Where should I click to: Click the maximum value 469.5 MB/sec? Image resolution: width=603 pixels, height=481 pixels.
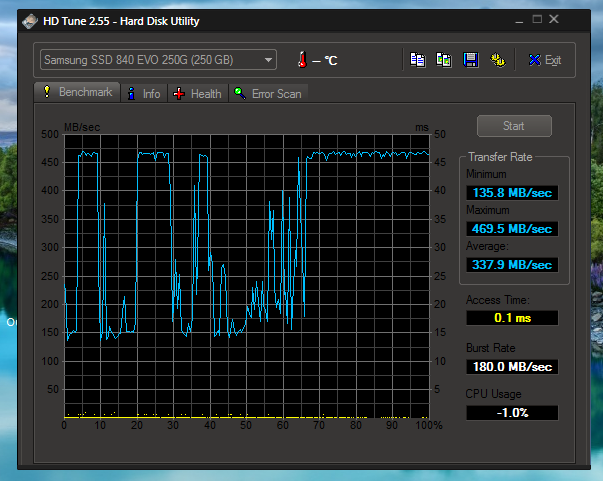[x=512, y=229]
